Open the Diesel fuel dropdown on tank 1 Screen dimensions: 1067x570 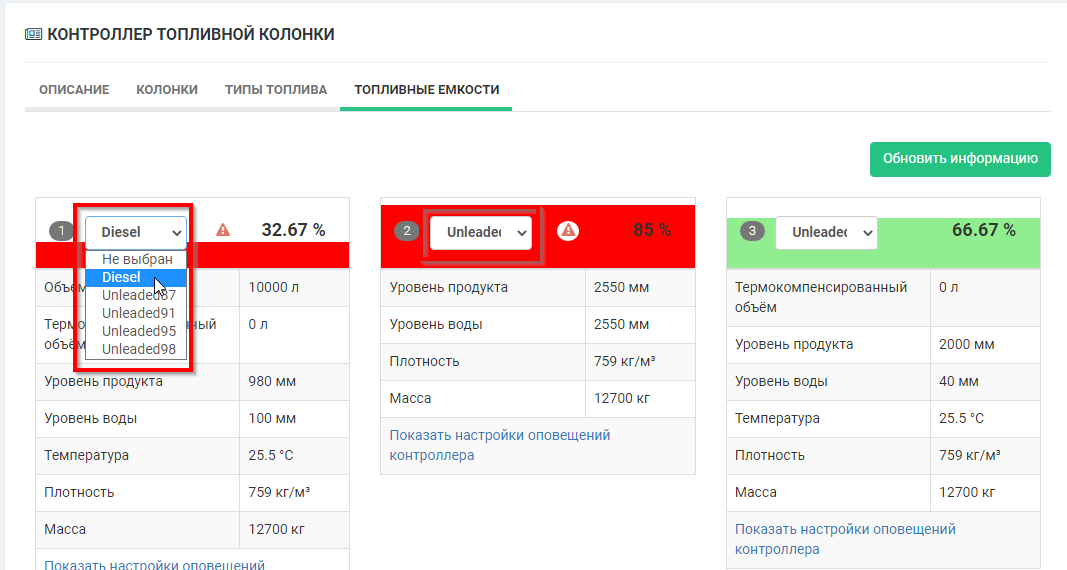coord(136,232)
